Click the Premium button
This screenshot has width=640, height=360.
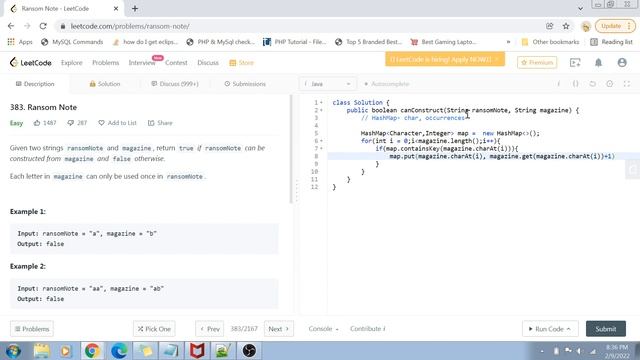[x=537, y=62]
